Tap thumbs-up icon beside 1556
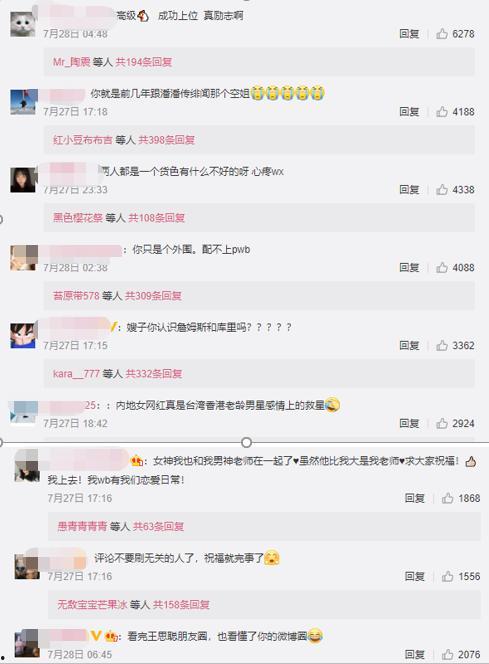This screenshot has height=664, width=489. tap(448, 576)
